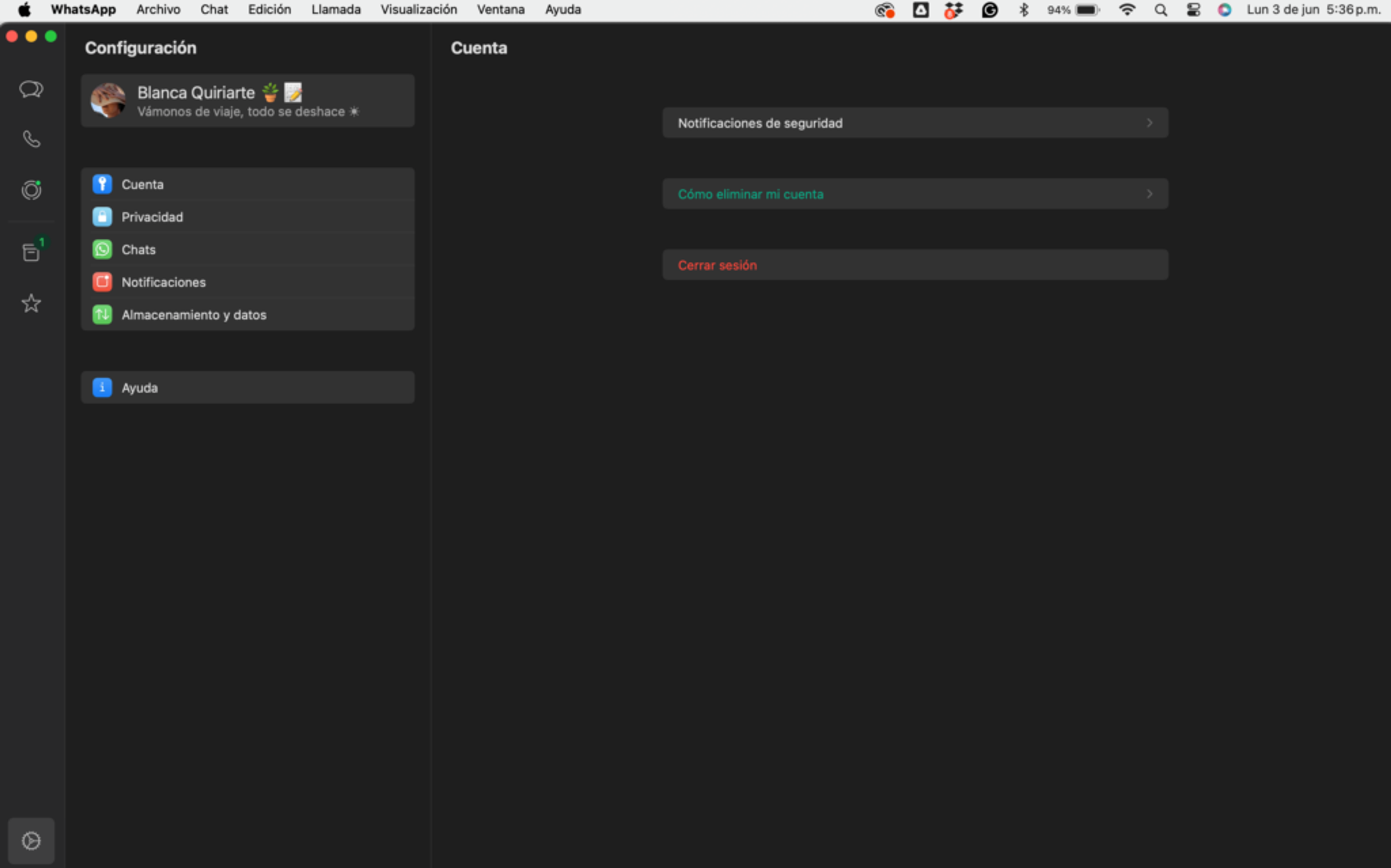This screenshot has width=1391, height=868.
Task: Click the blue key icon for Cuenta
Action: (102, 184)
